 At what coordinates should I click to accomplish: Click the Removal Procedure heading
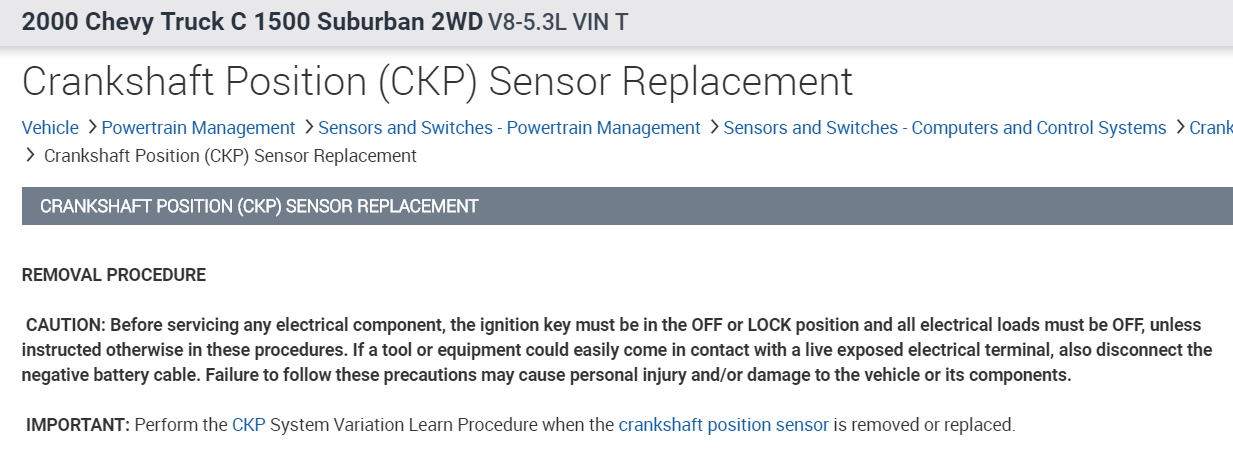tap(114, 275)
